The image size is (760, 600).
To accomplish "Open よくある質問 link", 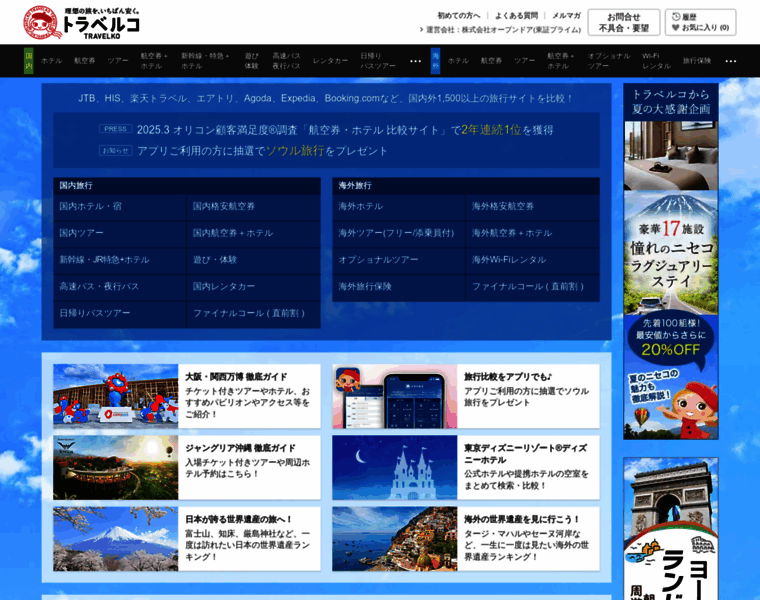I will click(x=516, y=16).
